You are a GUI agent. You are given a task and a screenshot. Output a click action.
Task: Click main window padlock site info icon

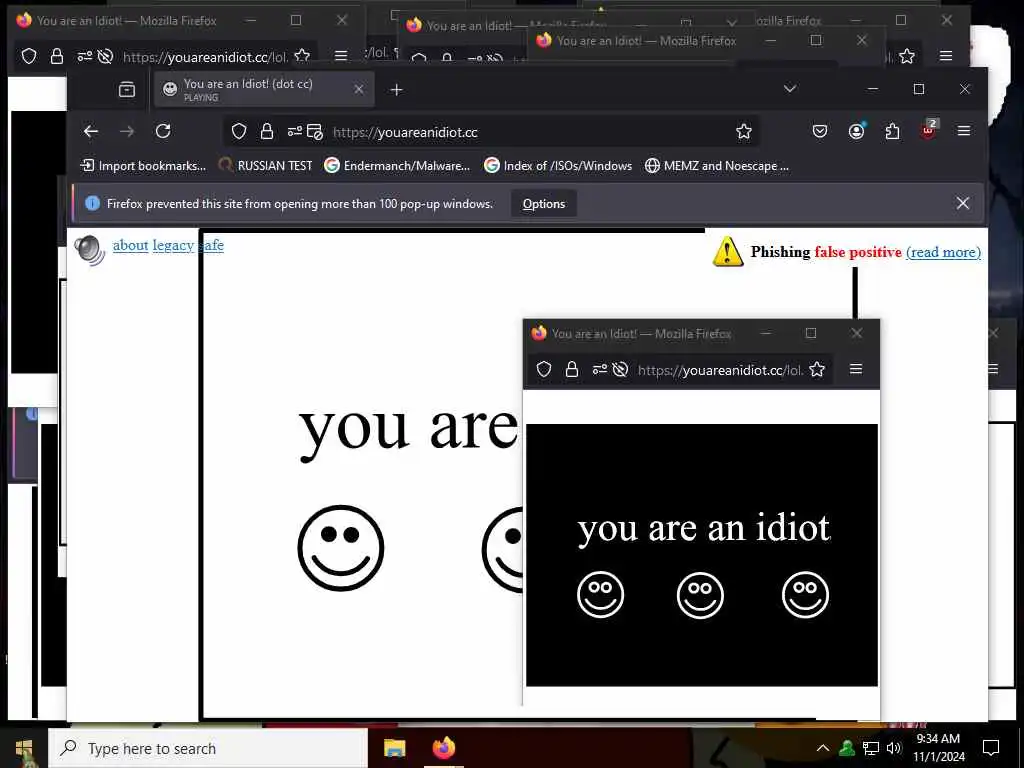tap(266, 132)
